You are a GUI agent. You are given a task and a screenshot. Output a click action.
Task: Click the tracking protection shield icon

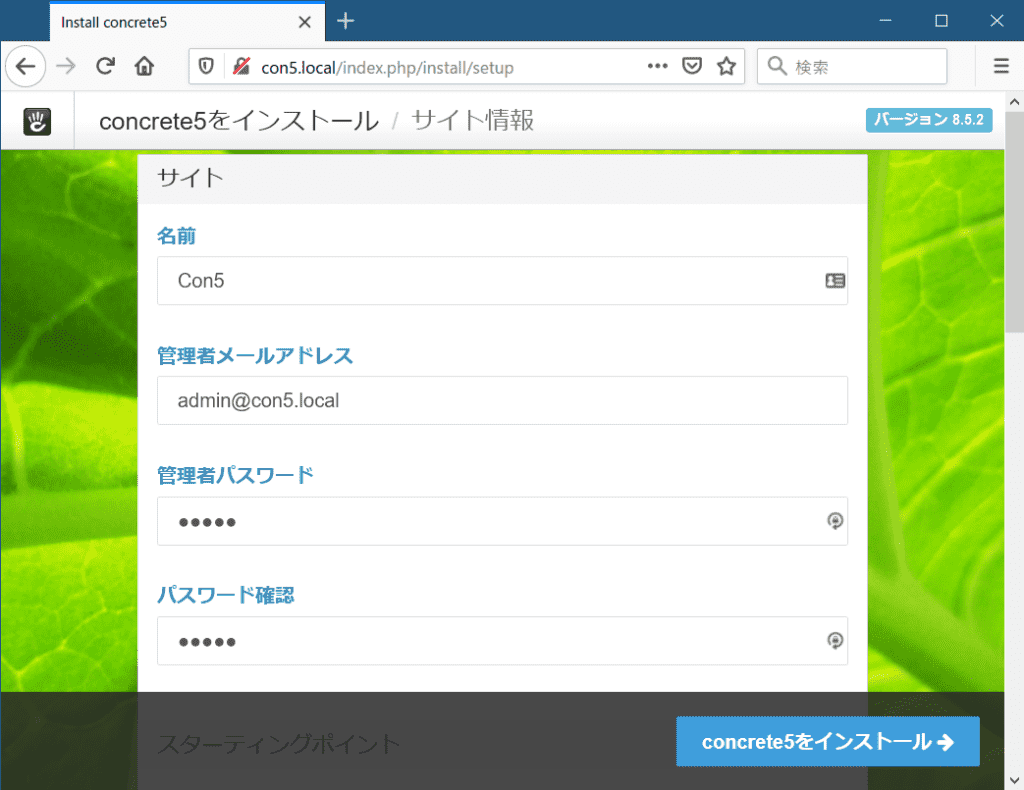(x=206, y=67)
